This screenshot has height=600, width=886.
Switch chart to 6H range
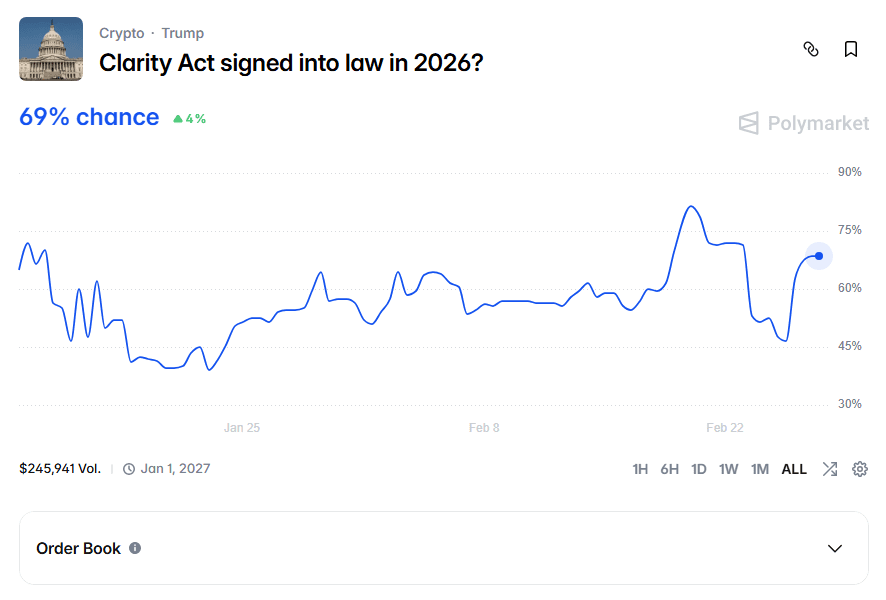[x=669, y=469]
